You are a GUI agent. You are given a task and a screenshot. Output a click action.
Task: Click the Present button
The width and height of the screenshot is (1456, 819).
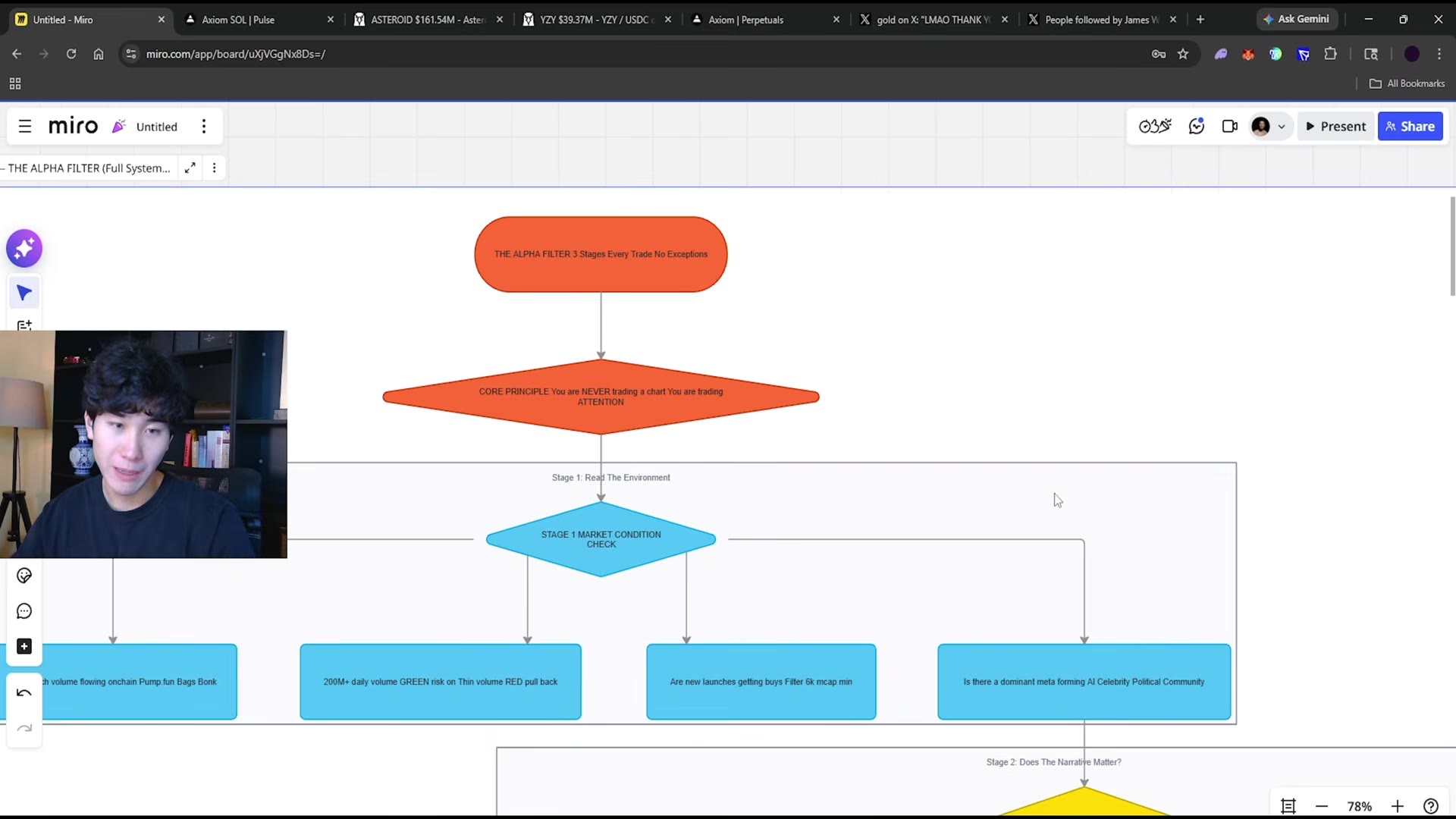point(1335,127)
